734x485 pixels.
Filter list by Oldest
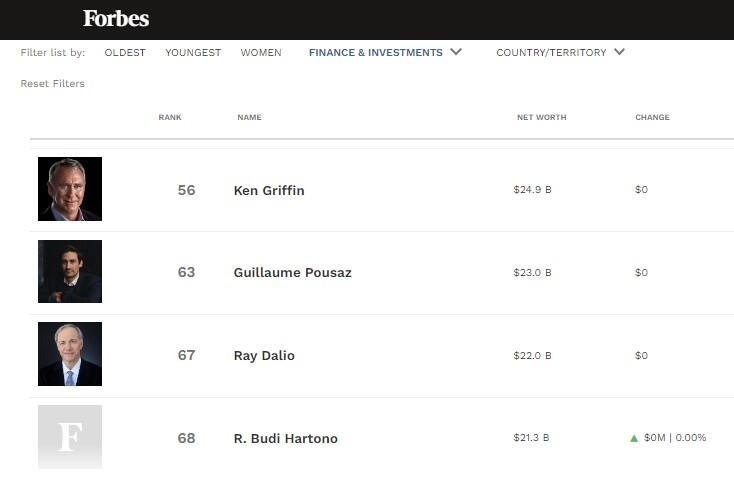(125, 52)
